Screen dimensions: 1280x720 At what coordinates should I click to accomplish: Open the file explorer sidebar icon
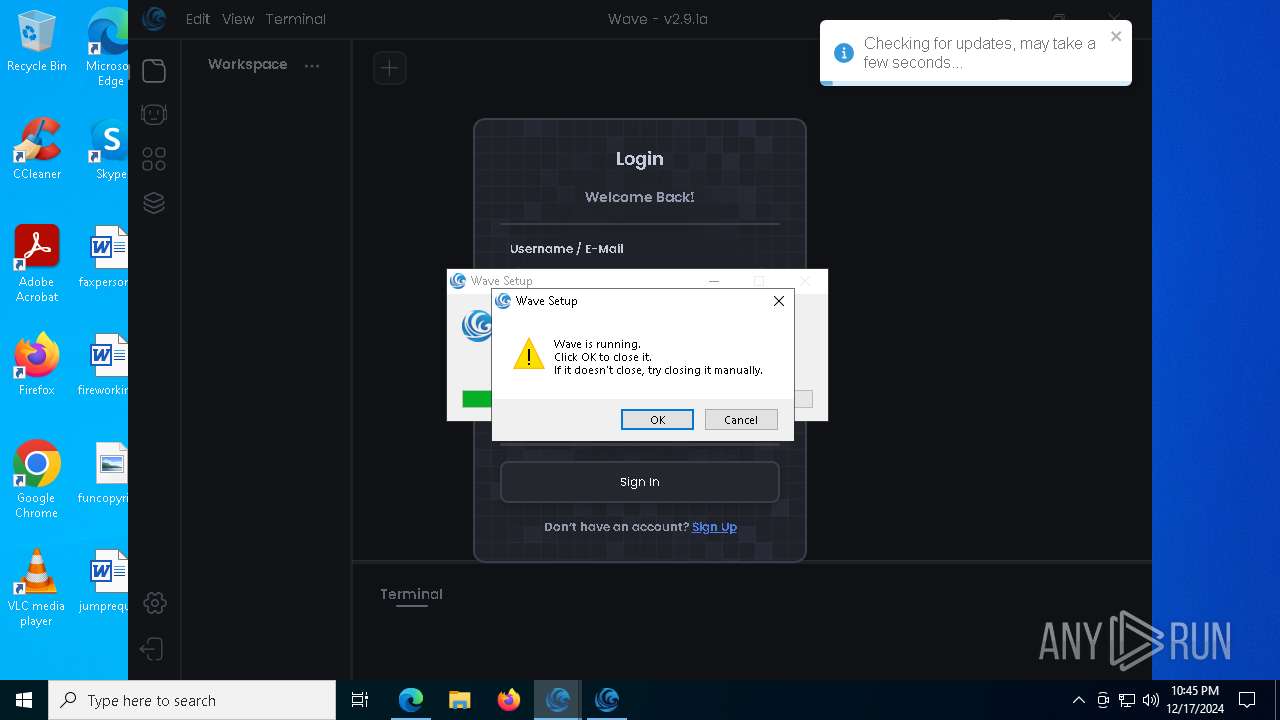[x=154, y=71]
